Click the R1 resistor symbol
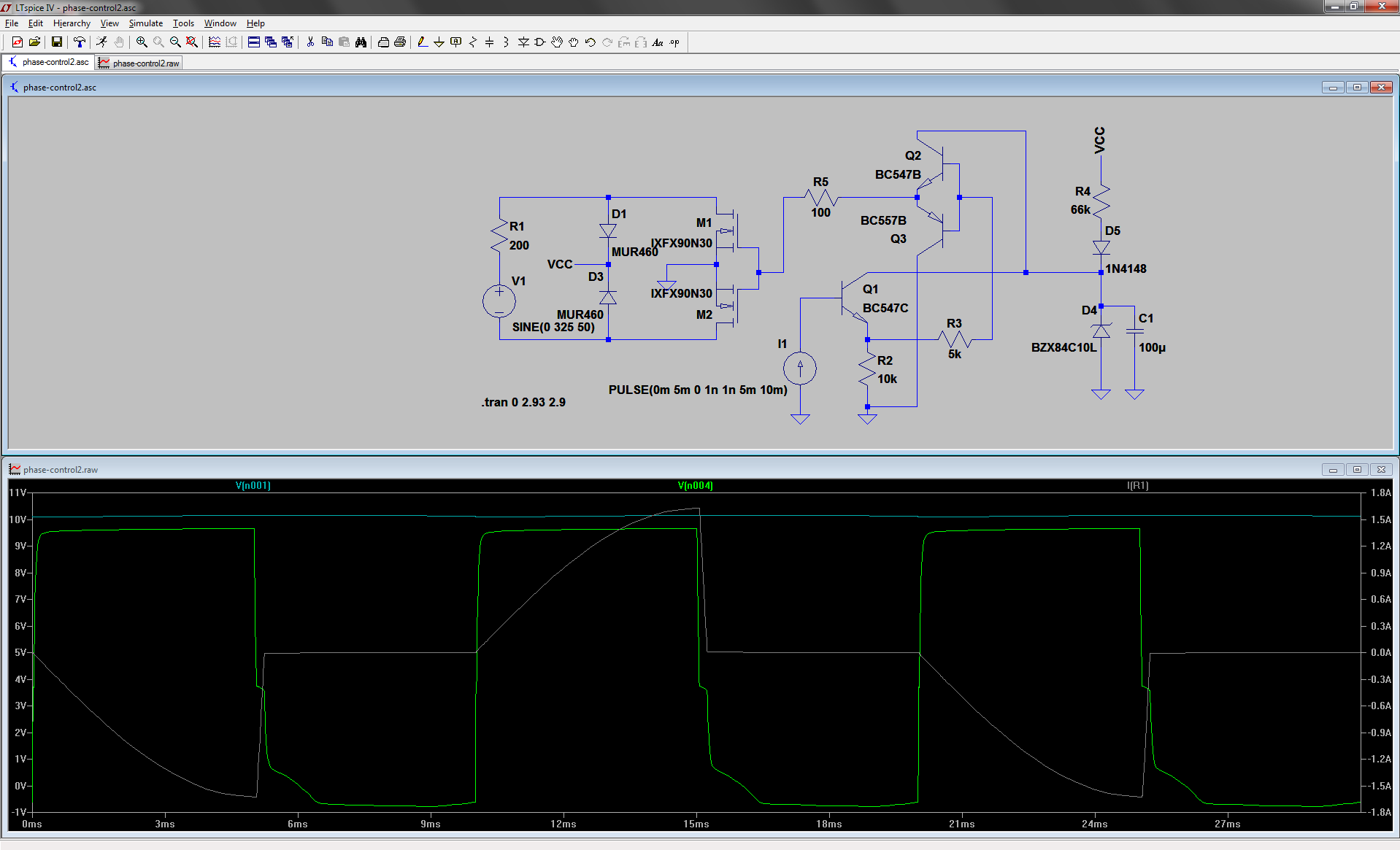Image resolution: width=1400 pixels, height=850 pixels. pyautogui.click(x=499, y=236)
